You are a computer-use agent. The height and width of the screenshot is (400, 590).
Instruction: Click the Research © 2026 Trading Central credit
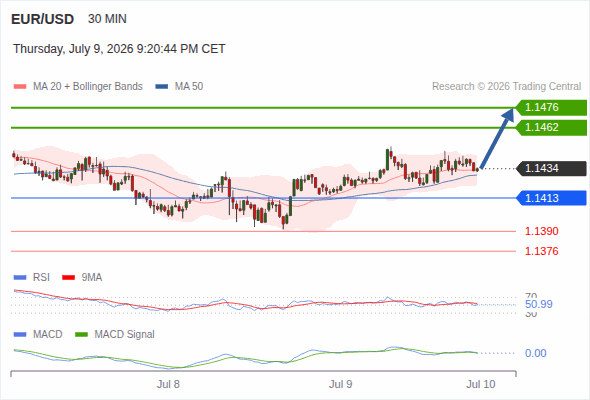pyautogui.click(x=506, y=87)
